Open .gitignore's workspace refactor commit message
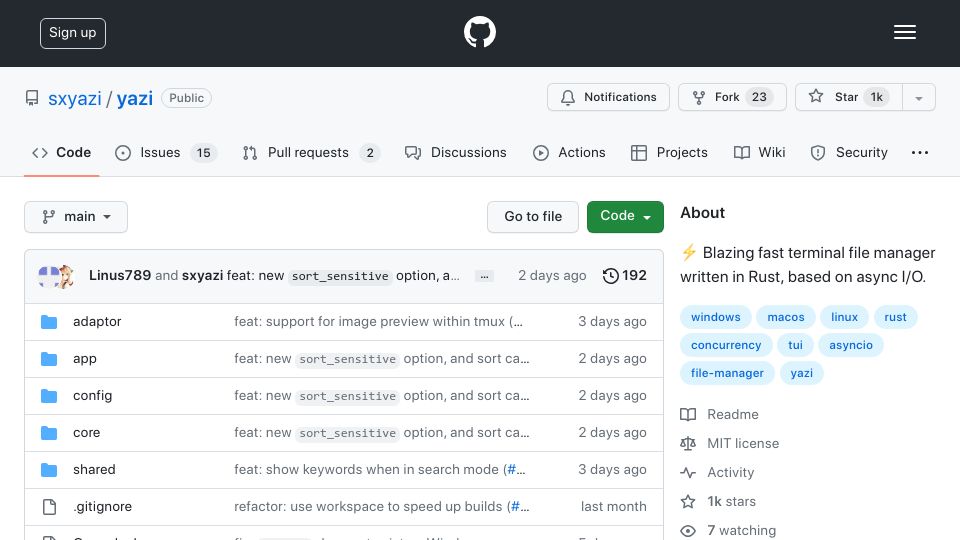Image resolution: width=960 pixels, height=540 pixels. pyautogui.click(x=381, y=506)
